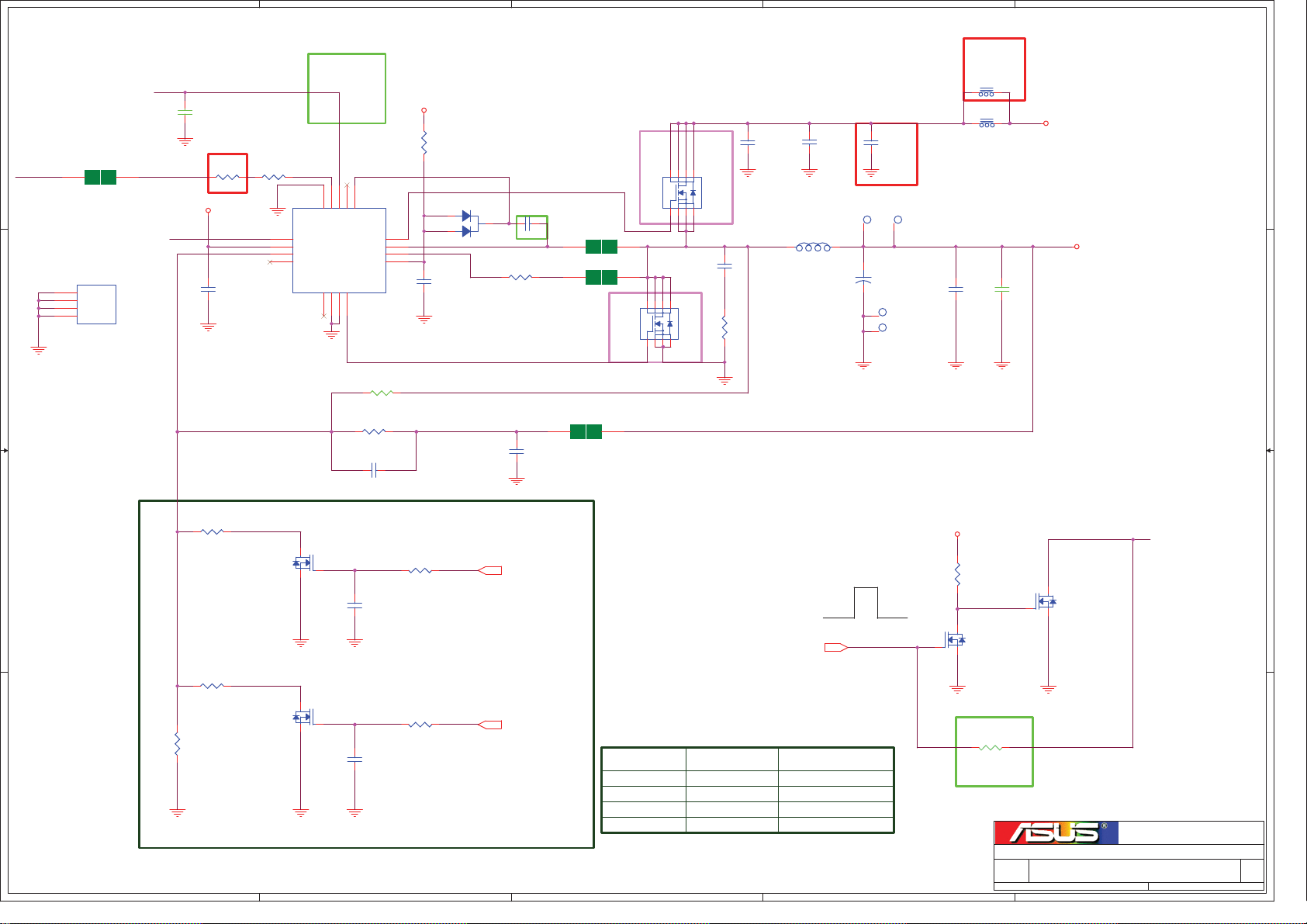Click the lower output port in the dark green box
Screen dimensions: 1307x924
pos(489,725)
